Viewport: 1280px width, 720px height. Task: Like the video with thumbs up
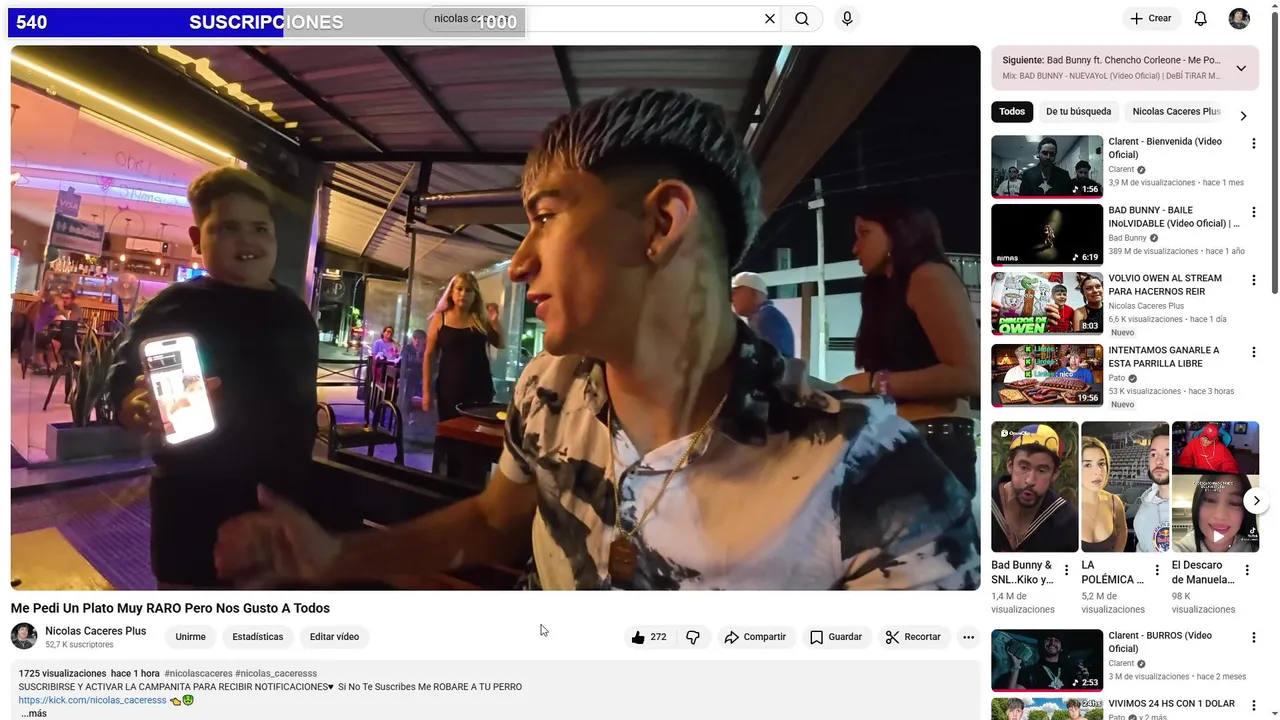coord(648,637)
